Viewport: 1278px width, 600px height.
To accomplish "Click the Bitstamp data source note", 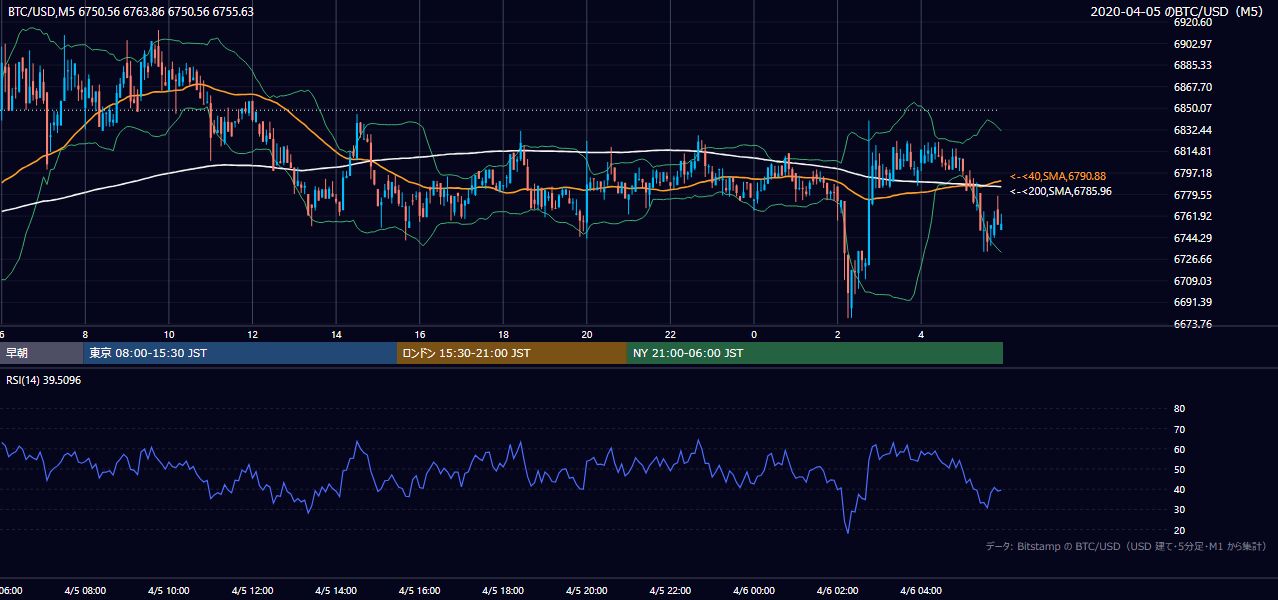I will [1126, 546].
